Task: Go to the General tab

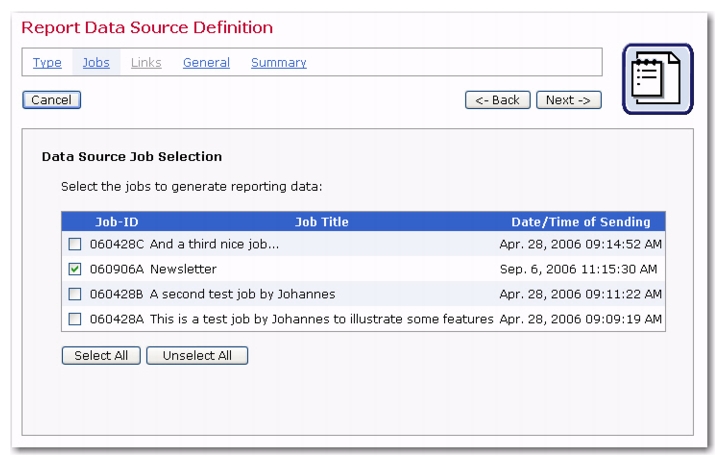Action: click(x=206, y=62)
